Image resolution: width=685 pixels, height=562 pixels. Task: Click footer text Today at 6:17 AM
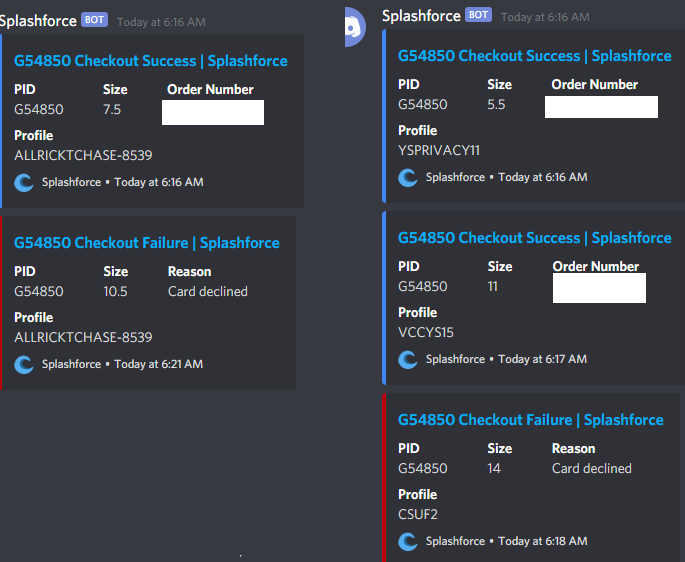click(x=543, y=359)
